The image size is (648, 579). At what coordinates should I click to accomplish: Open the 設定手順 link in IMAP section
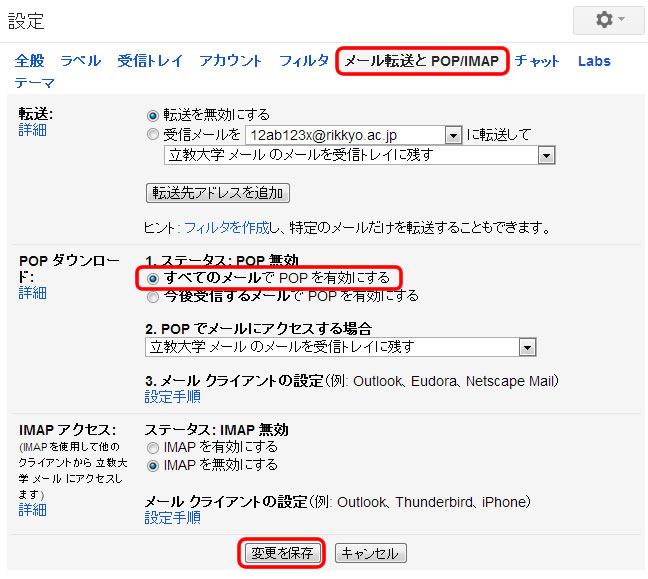[173, 517]
